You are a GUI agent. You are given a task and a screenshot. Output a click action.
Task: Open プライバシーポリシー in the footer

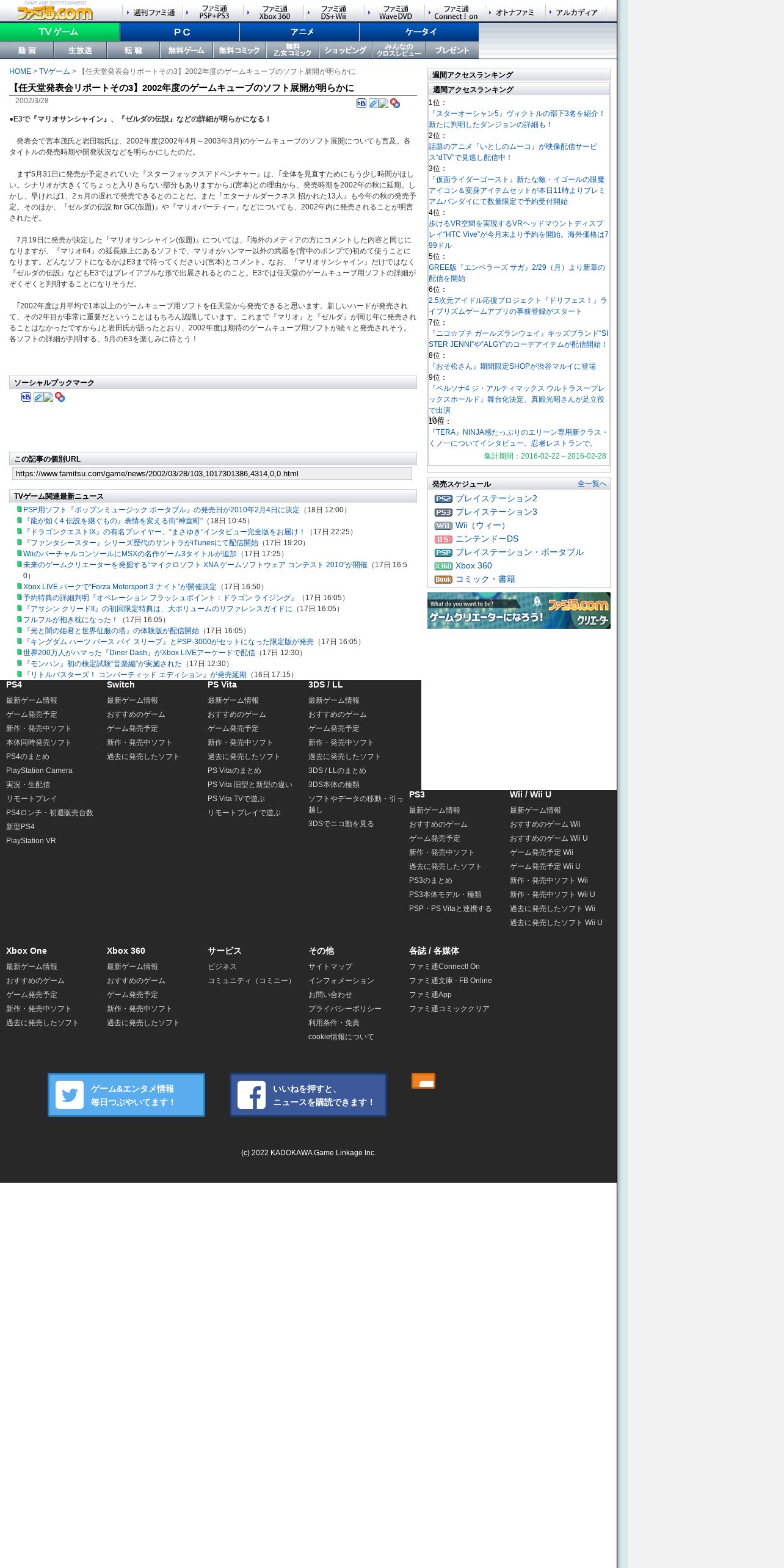point(345,1009)
